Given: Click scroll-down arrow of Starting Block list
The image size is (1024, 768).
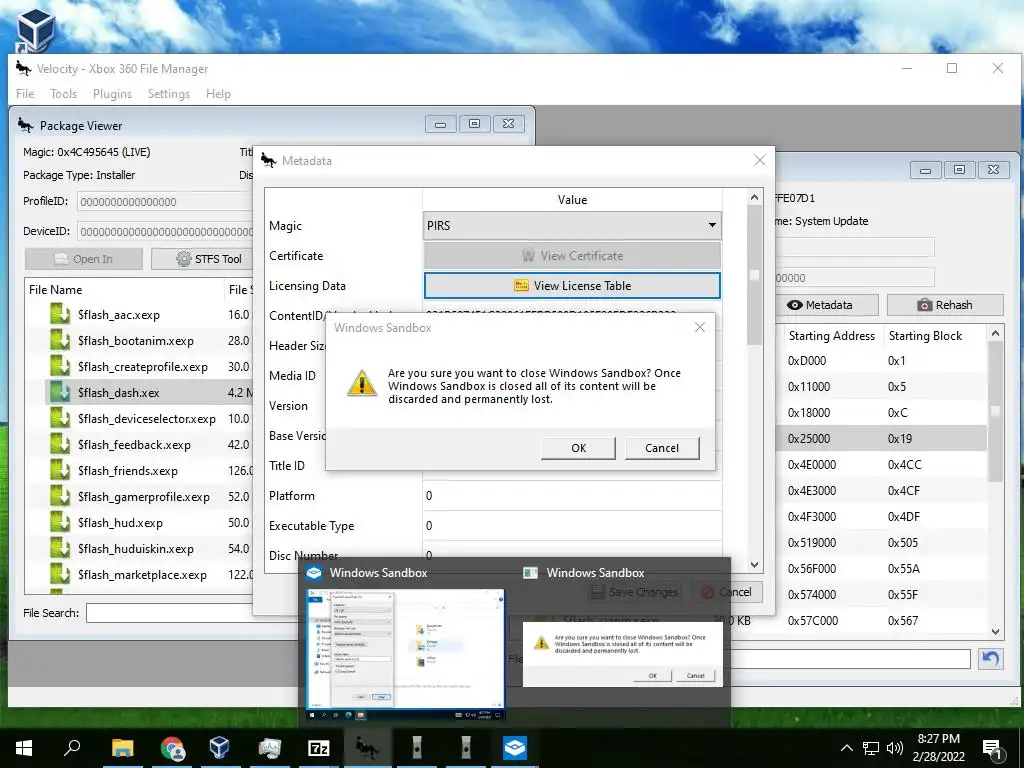Looking at the screenshot, I should [x=995, y=632].
